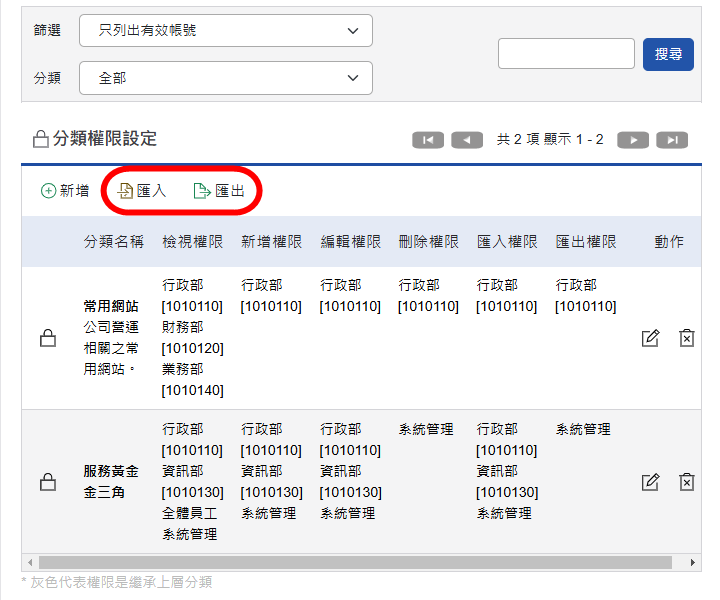
Task: Click the search text input field
Action: tap(566, 54)
